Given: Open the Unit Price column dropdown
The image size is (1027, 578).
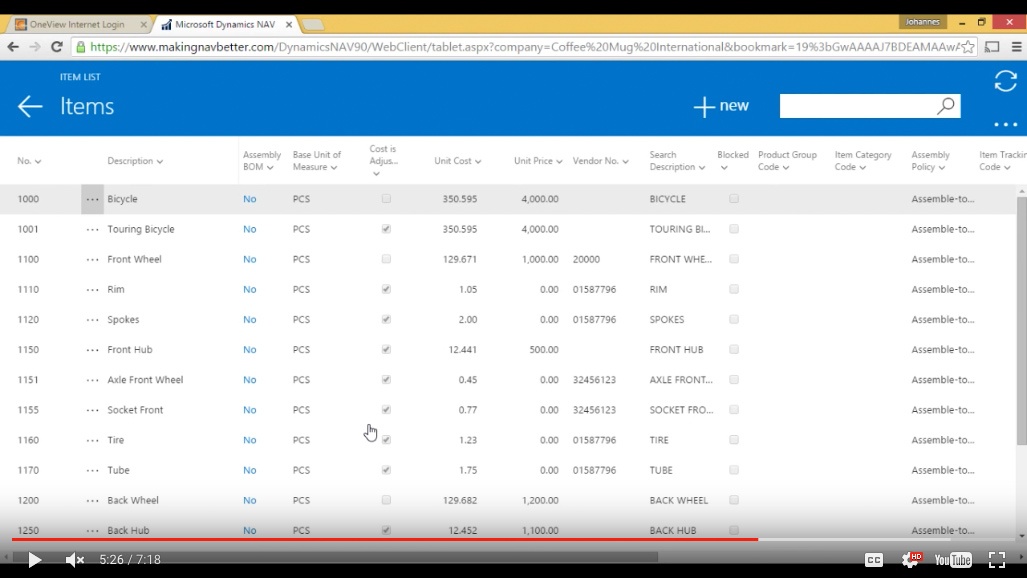Looking at the screenshot, I should click(559, 161).
